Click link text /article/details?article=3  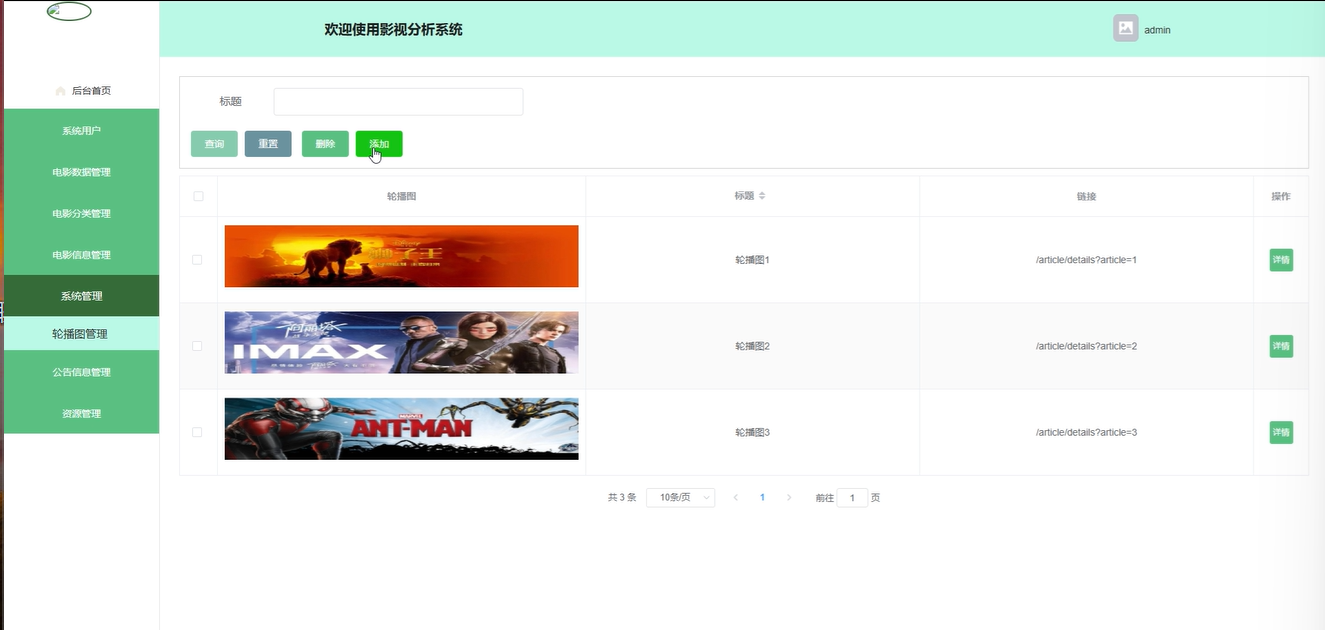[x=1086, y=432]
